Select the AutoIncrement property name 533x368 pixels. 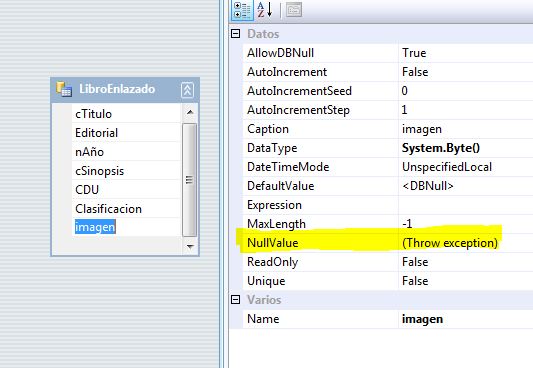pyautogui.click(x=287, y=72)
